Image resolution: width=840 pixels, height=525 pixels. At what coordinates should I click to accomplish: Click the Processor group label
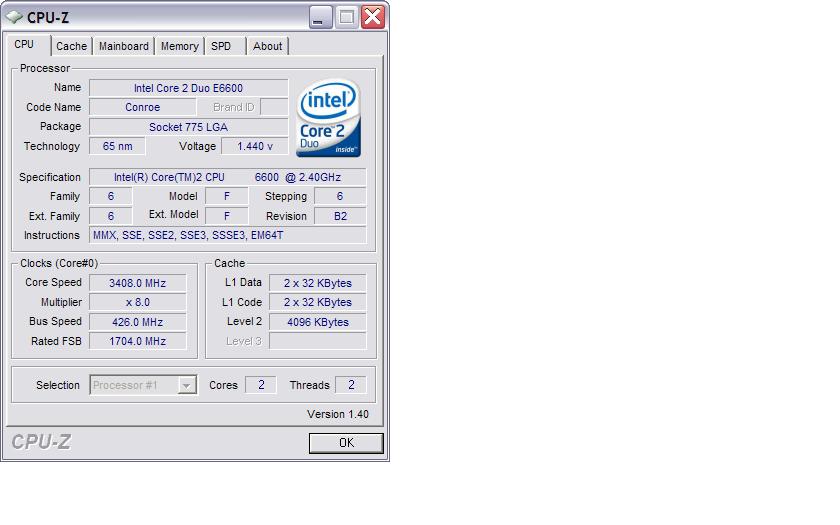[45, 69]
